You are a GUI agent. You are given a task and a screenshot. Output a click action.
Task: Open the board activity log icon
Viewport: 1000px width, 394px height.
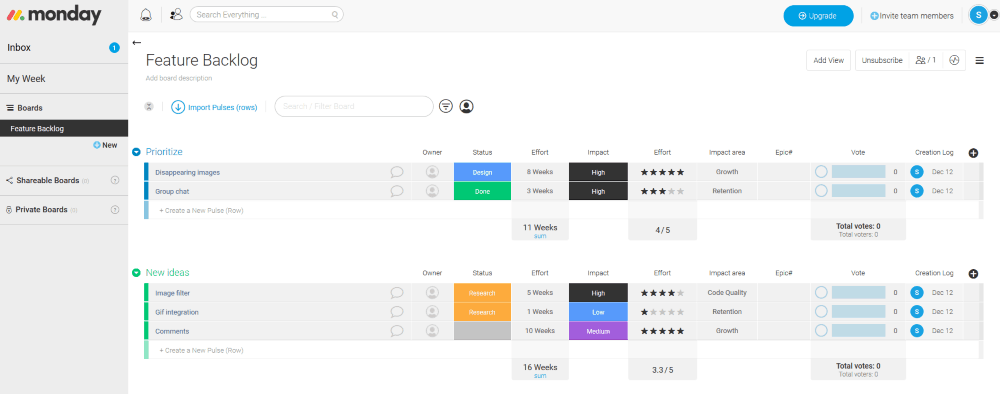(x=954, y=60)
